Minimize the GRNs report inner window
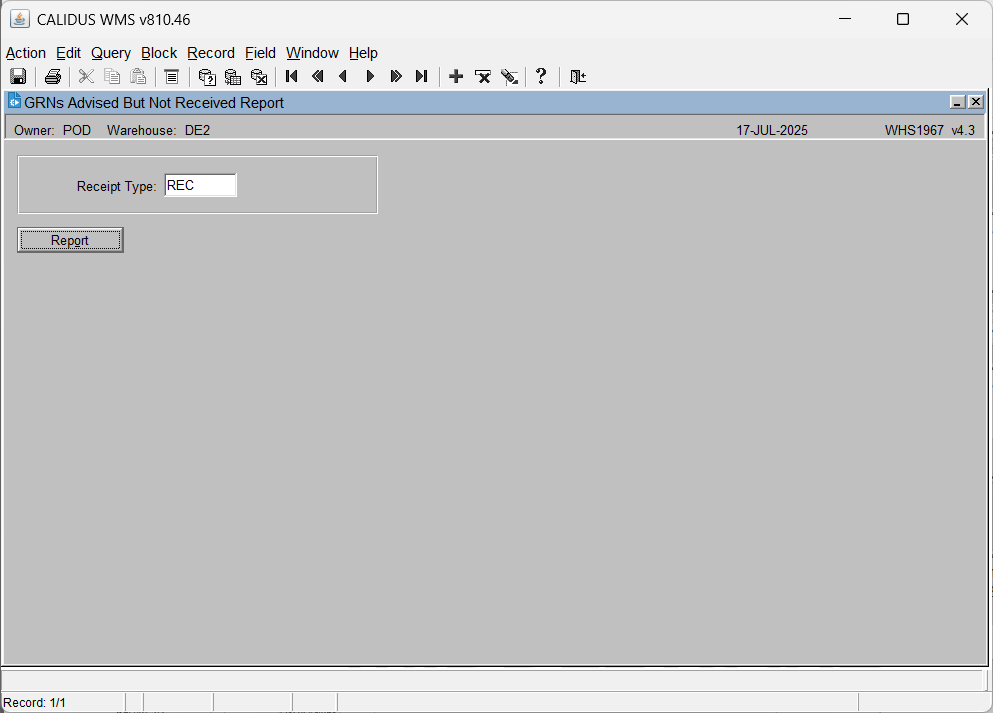The image size is (993, 713). (x=958, y=102)
